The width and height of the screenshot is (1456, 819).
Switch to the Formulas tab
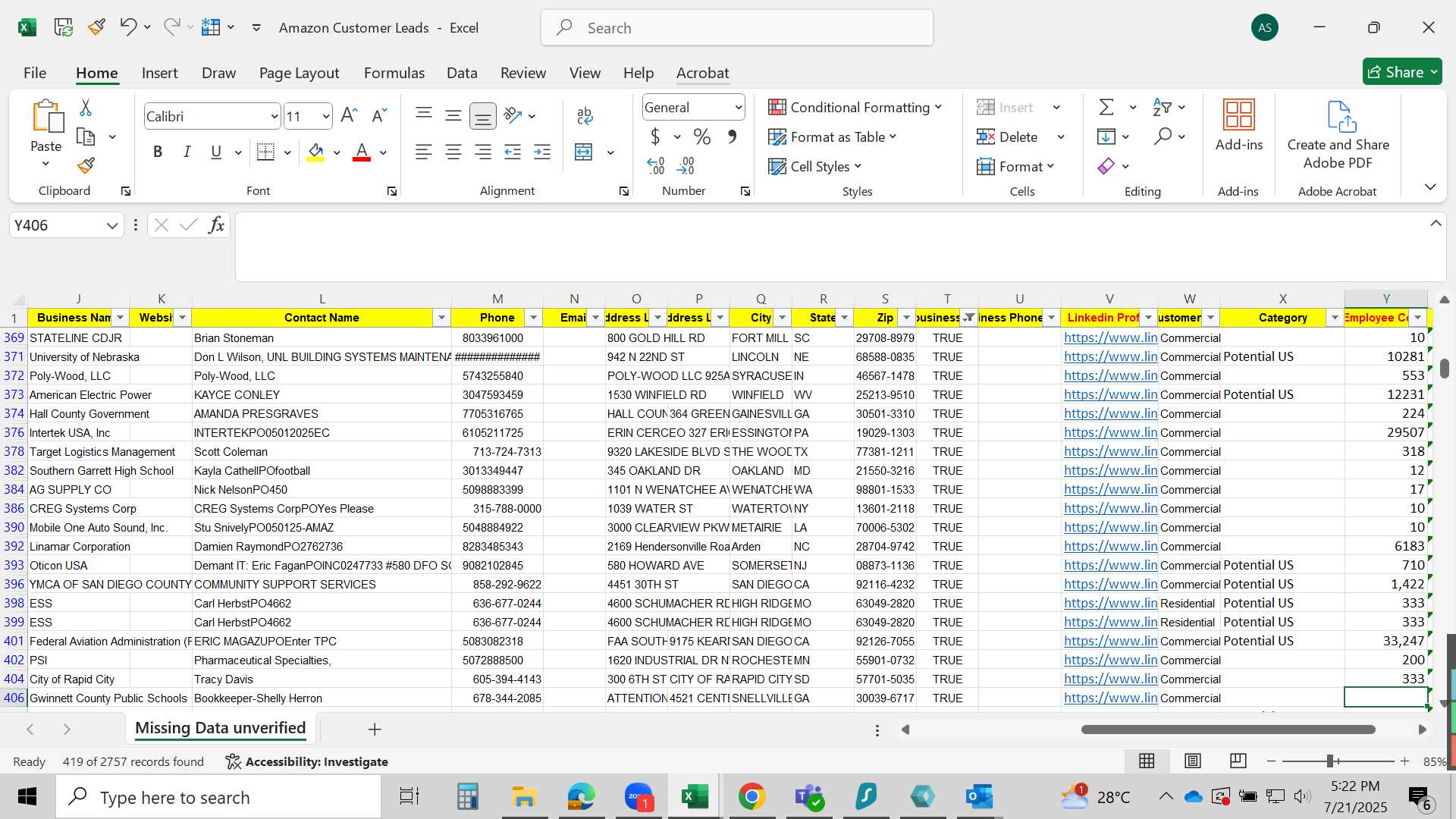394,73
